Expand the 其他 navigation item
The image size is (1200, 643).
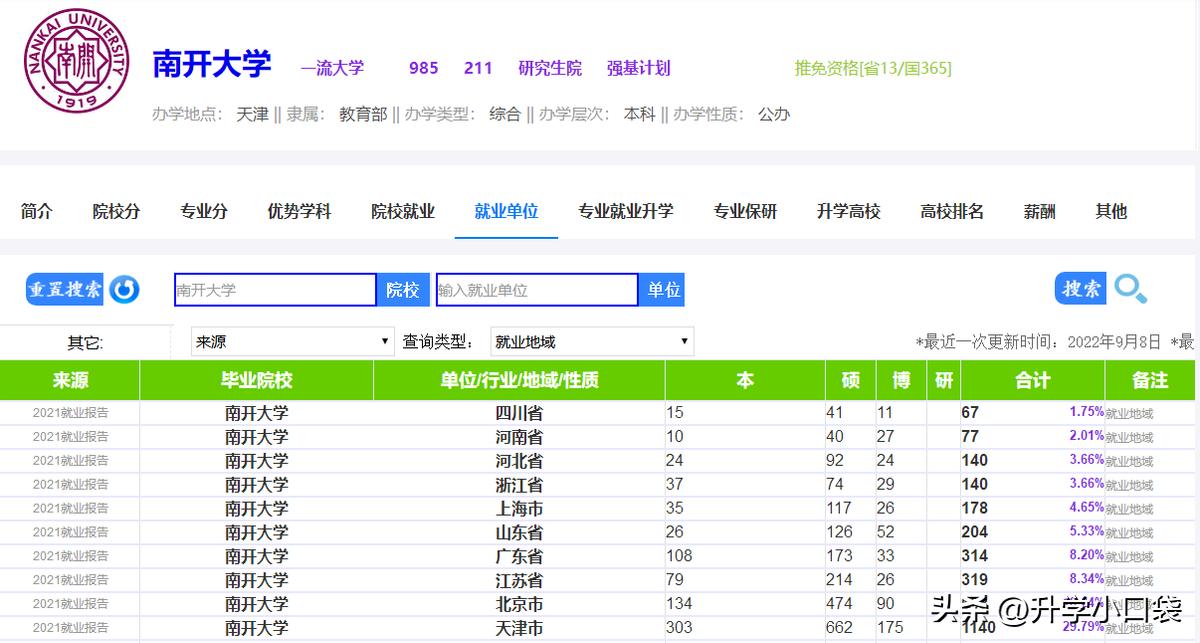click(1110, 211)
